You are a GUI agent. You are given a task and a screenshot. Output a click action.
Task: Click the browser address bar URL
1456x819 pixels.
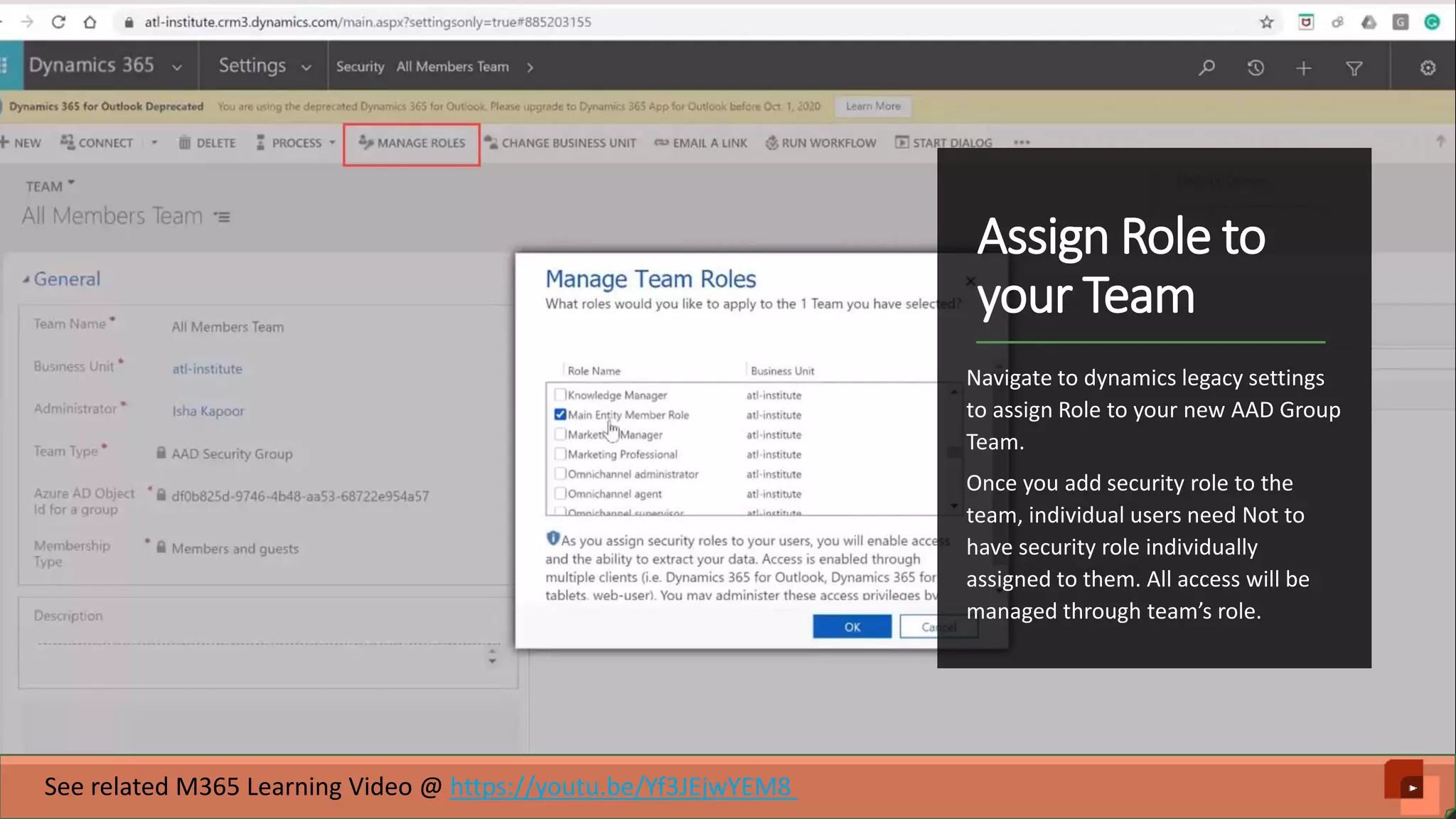pos(368,22)
